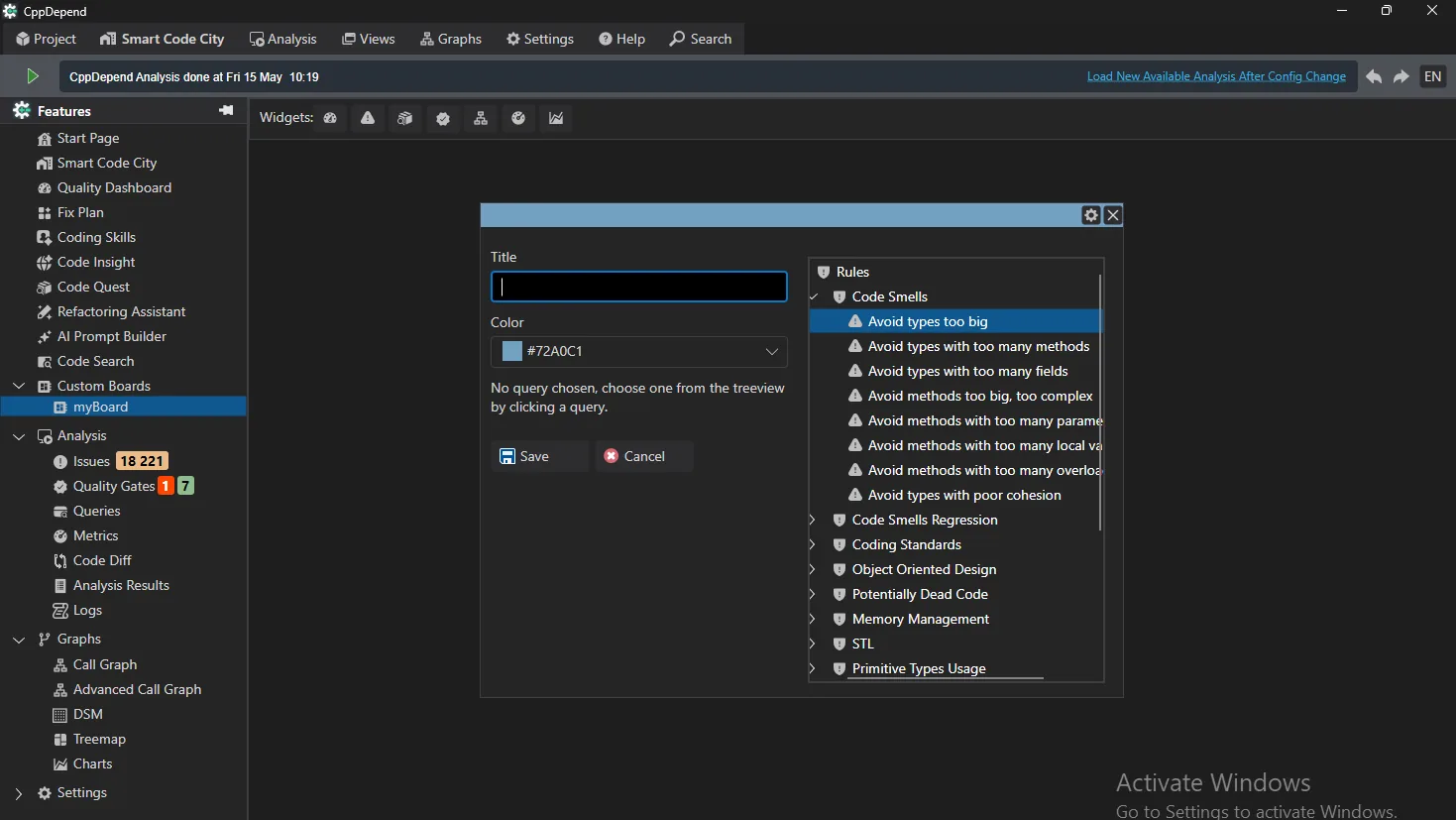Open the EN language selector
This screenshot has width=1456, height=820.
[x=1433, y=76]
